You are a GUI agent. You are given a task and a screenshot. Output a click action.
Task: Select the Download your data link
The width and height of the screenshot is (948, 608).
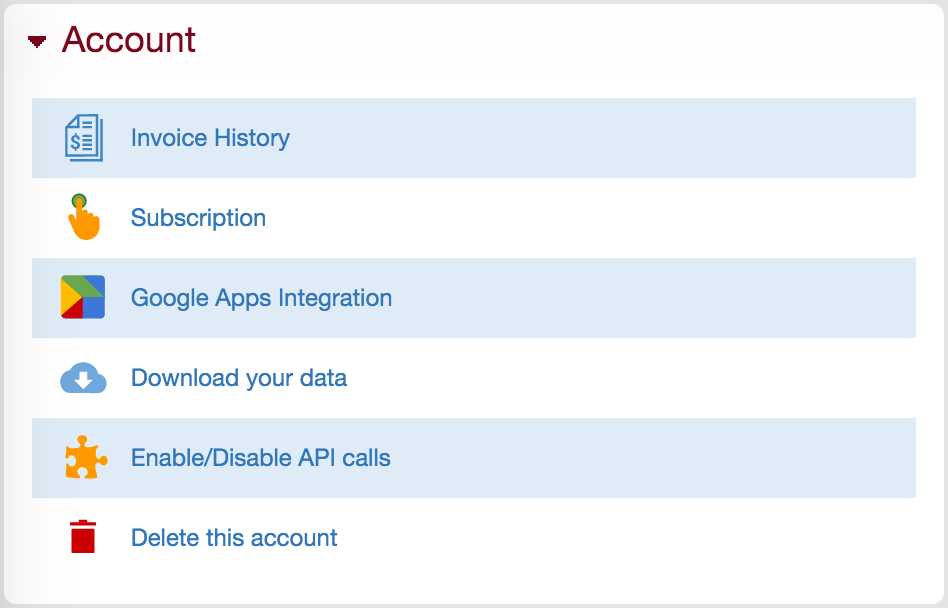tap(239, 378)
